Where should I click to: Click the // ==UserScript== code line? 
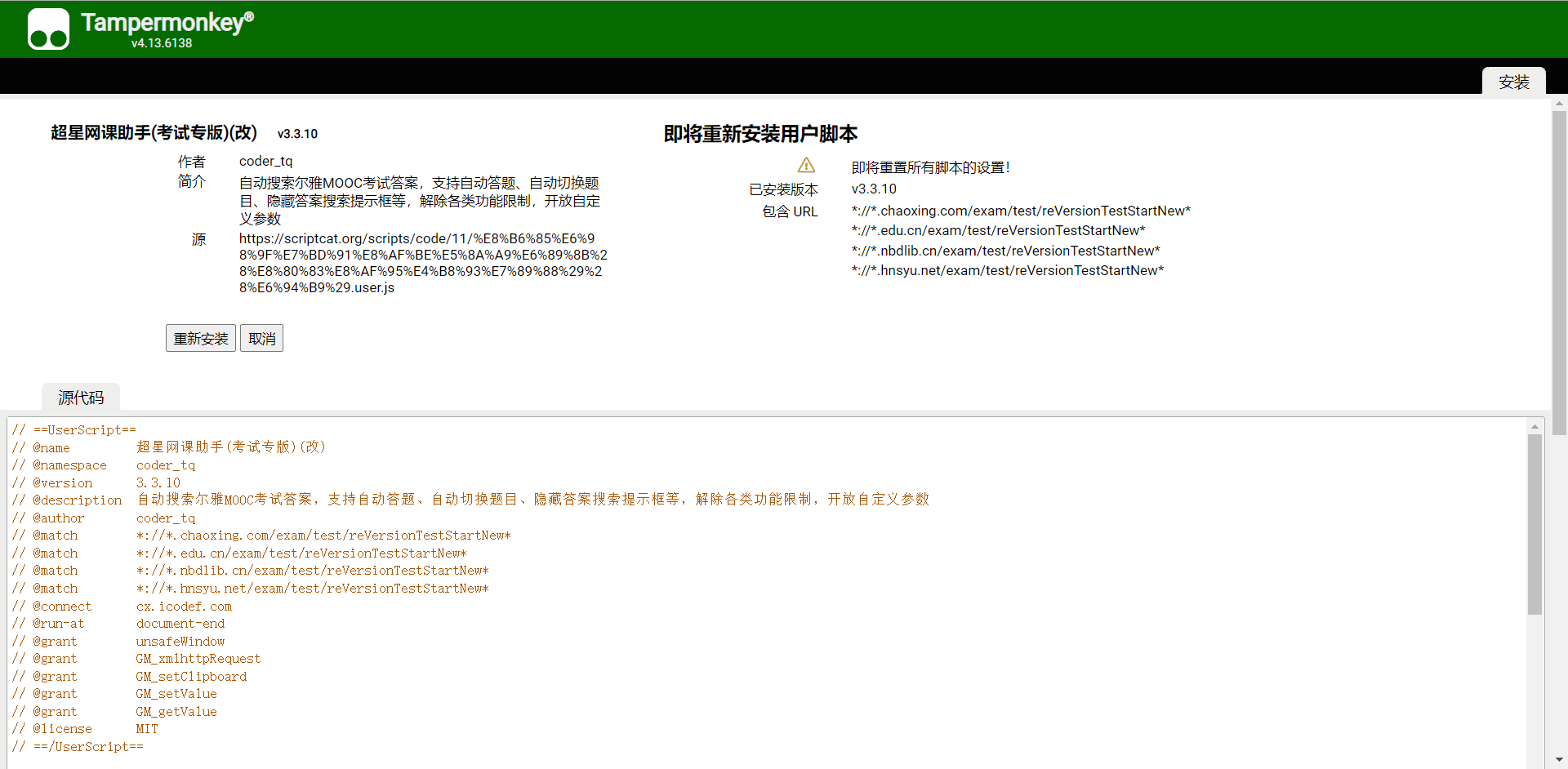click(x=73, y=429)
